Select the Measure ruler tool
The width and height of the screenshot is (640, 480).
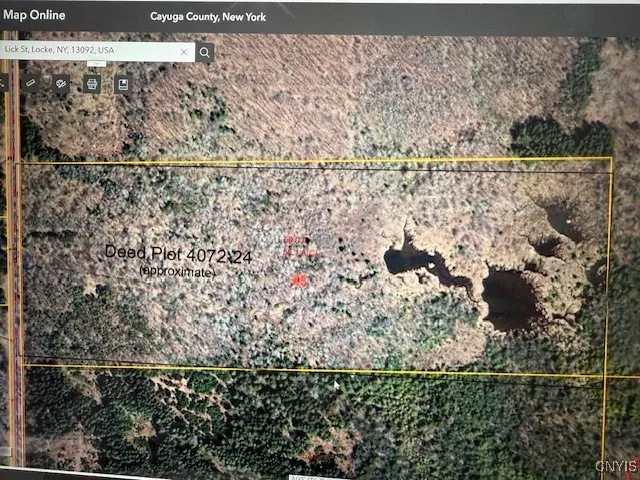[x=30, y=83]
